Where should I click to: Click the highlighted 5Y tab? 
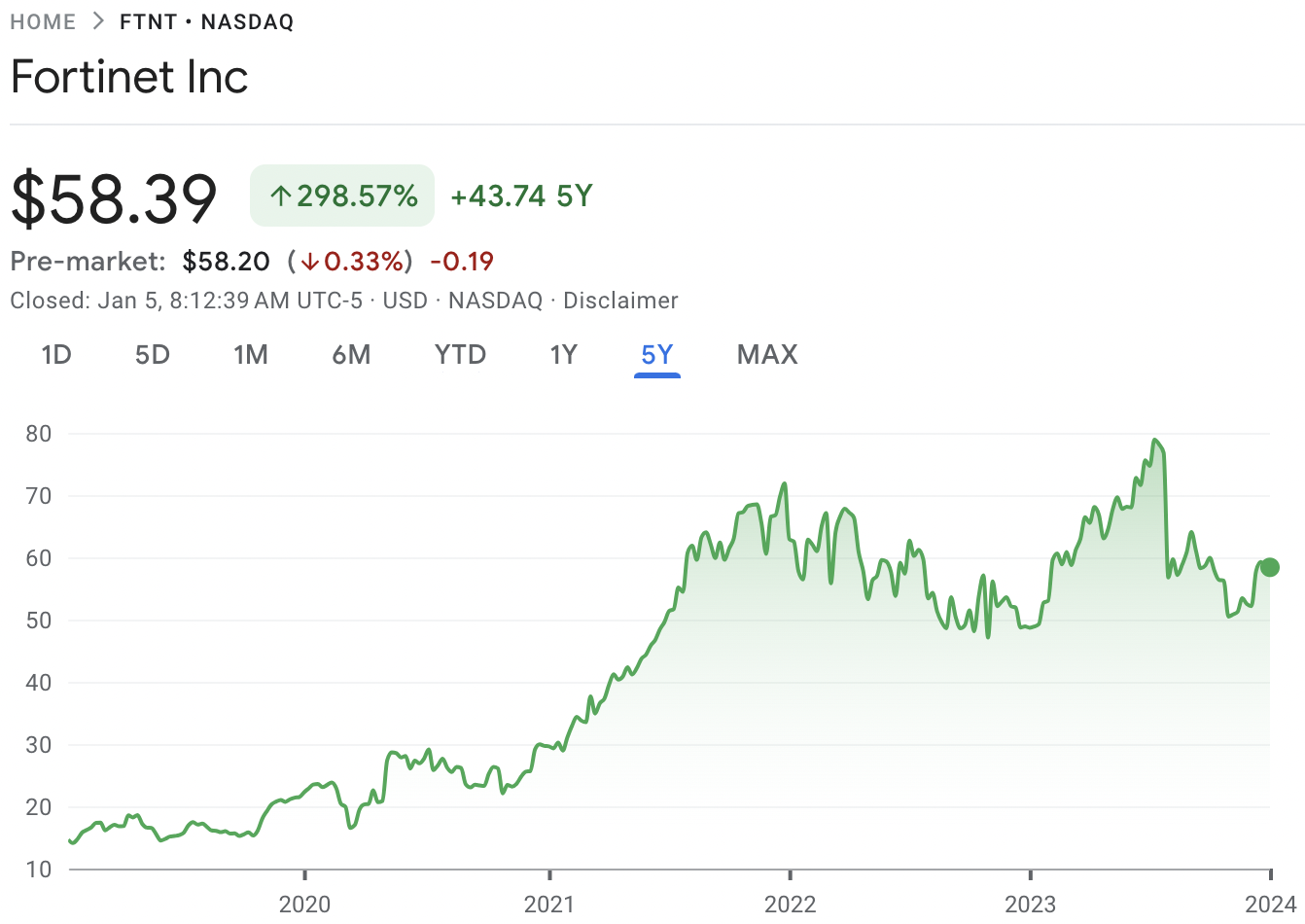[656, 355]
